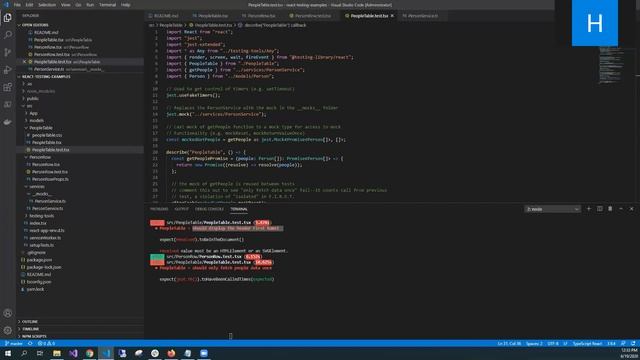Collapse the REACT-TESTING-EXAMPLES folder section

(x=46, y=76)
